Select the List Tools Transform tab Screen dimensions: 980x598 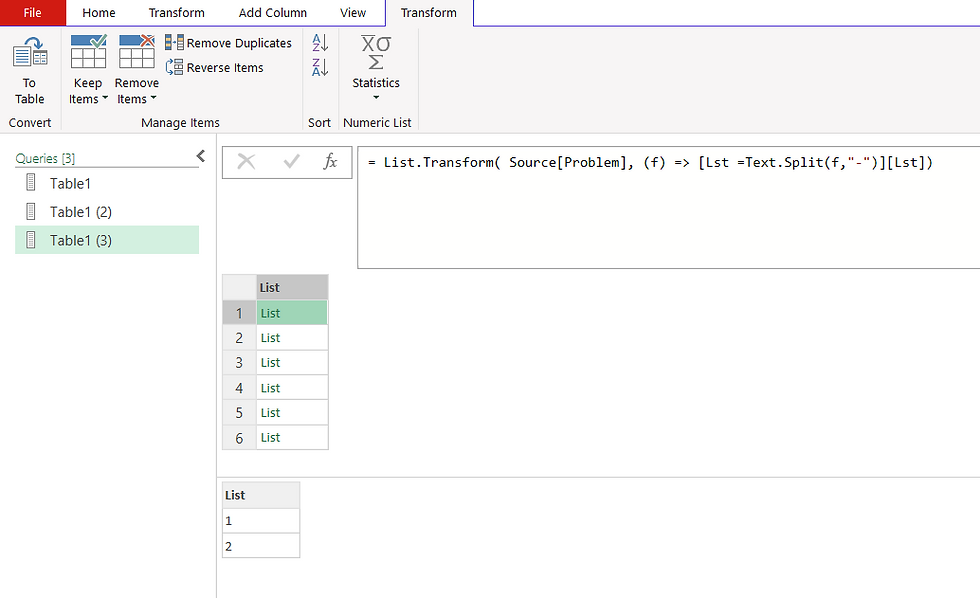pyautogui.click(x=429, y=12)
